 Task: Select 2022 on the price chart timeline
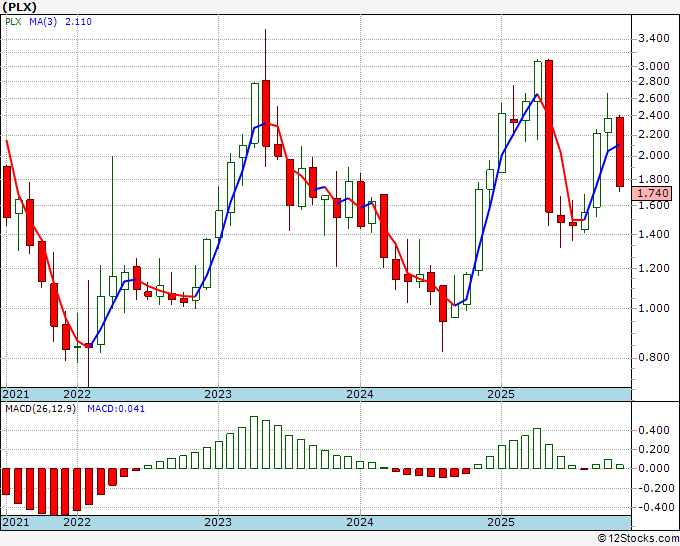point(77,394)
